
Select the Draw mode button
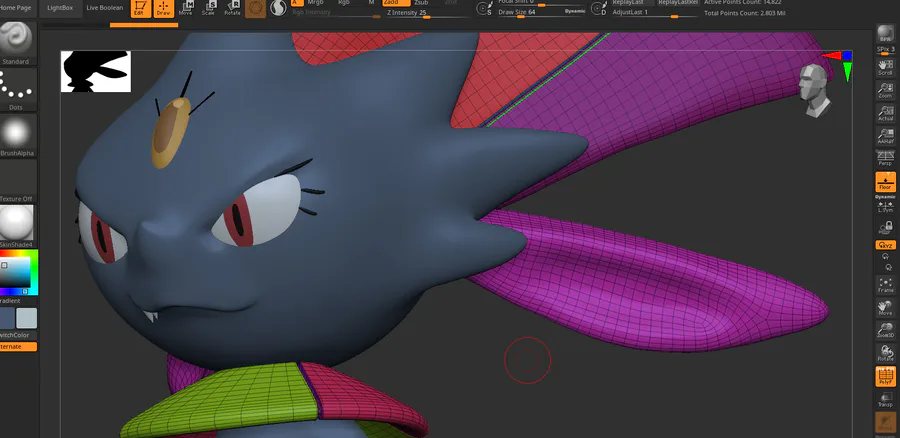point(164,9)
